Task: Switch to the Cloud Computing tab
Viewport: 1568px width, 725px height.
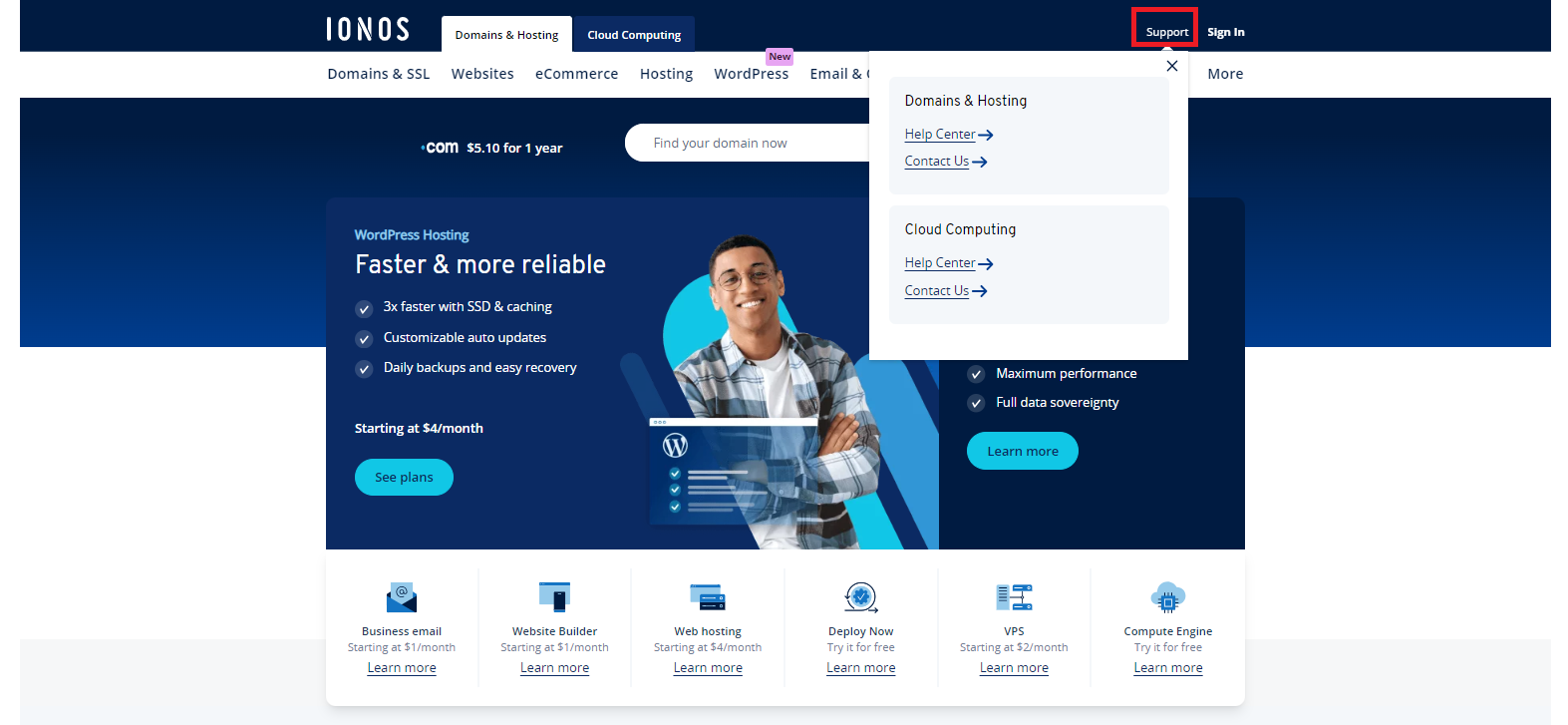Action: click(x=634, y=34)
